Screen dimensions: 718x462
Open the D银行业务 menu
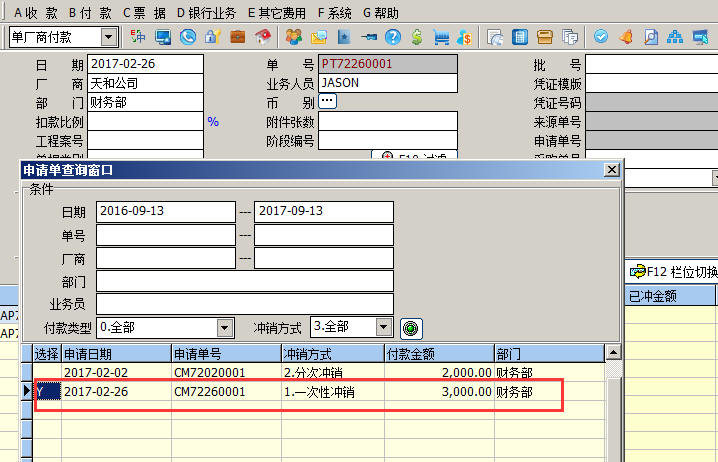[206, 13]
